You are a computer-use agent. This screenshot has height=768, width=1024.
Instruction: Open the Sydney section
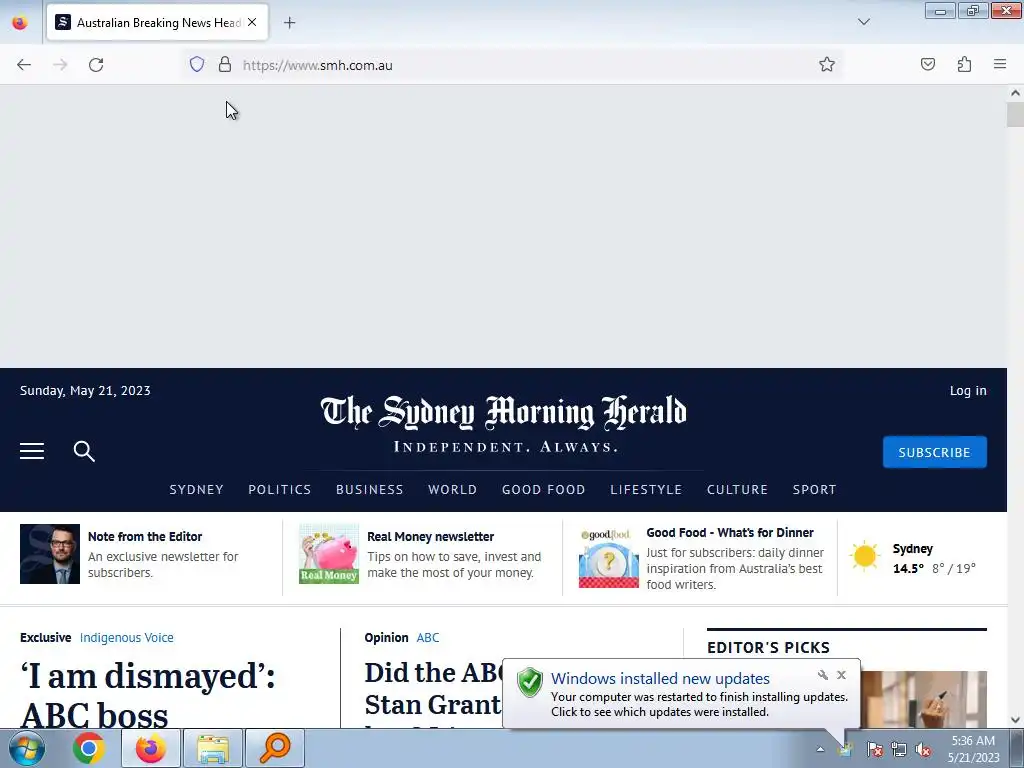197,489
